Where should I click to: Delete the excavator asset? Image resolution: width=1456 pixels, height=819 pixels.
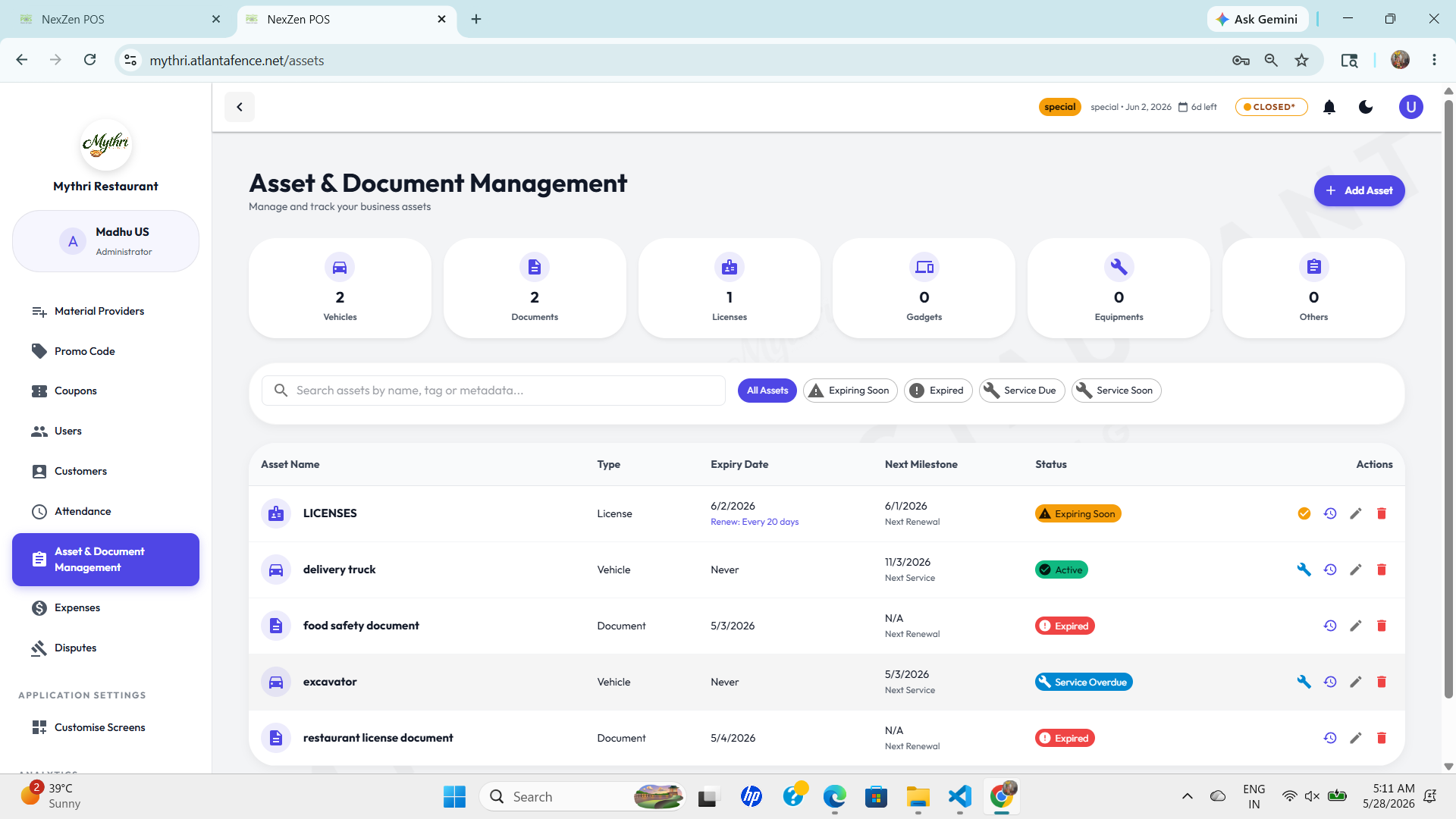coord(1382,682)
